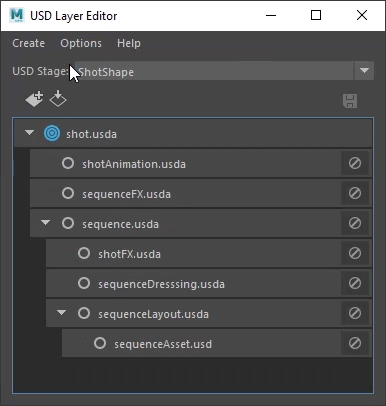Select the sequenceDresssing.usda layer name
This screenshot has width=386, height=406.
pos(161,284)
